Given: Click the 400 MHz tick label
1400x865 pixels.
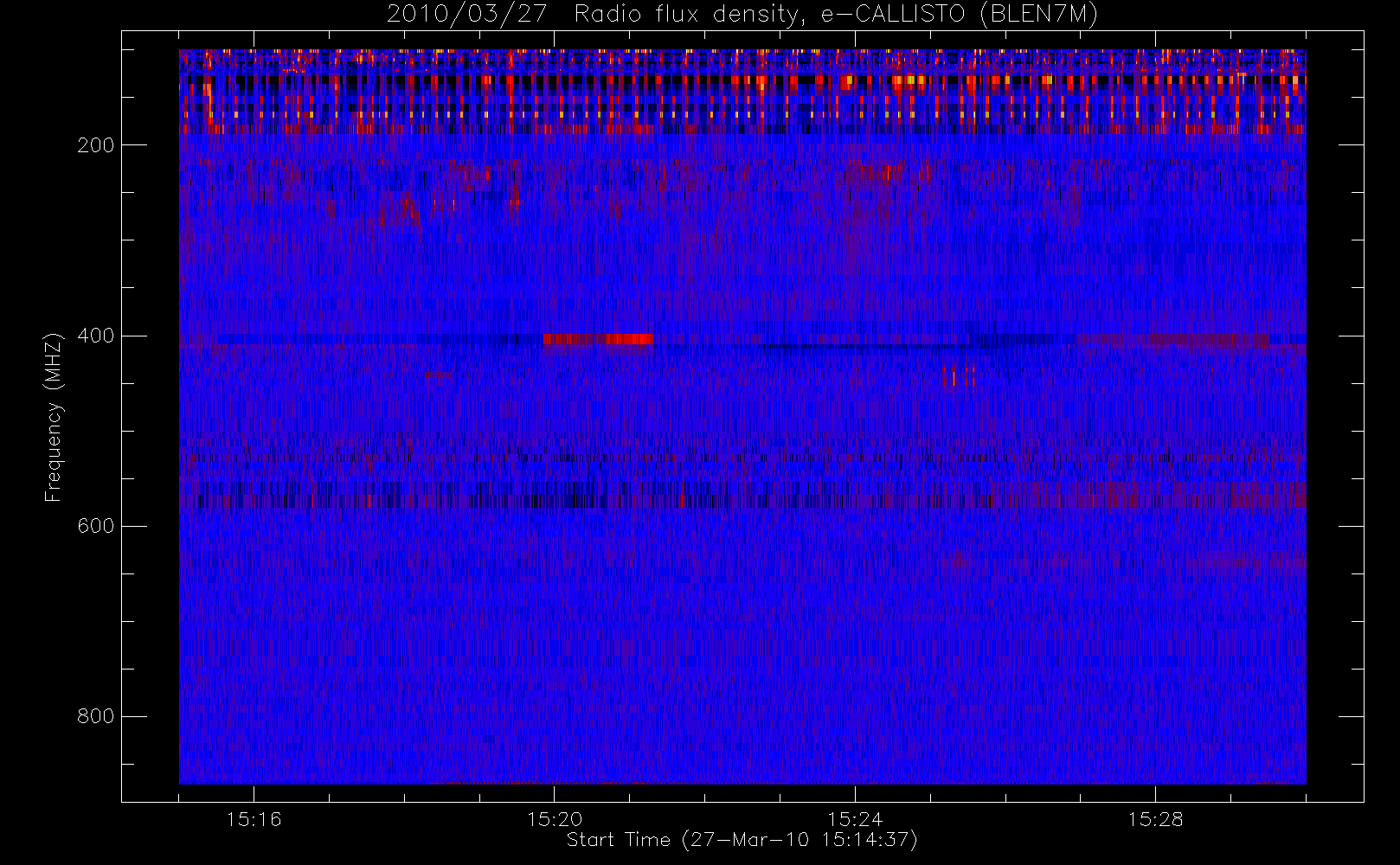Looking at the screenshot, I should click(95, 336).
